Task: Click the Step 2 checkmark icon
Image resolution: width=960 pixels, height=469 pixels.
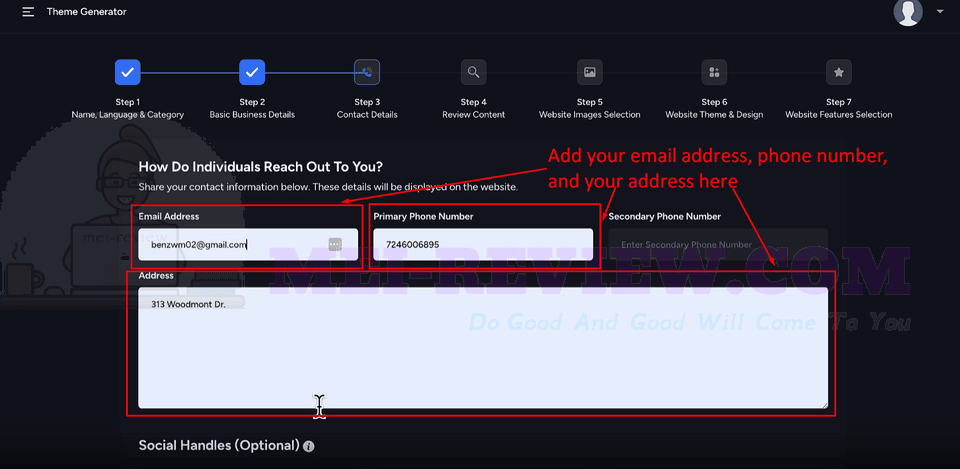Action: point(252,72)
